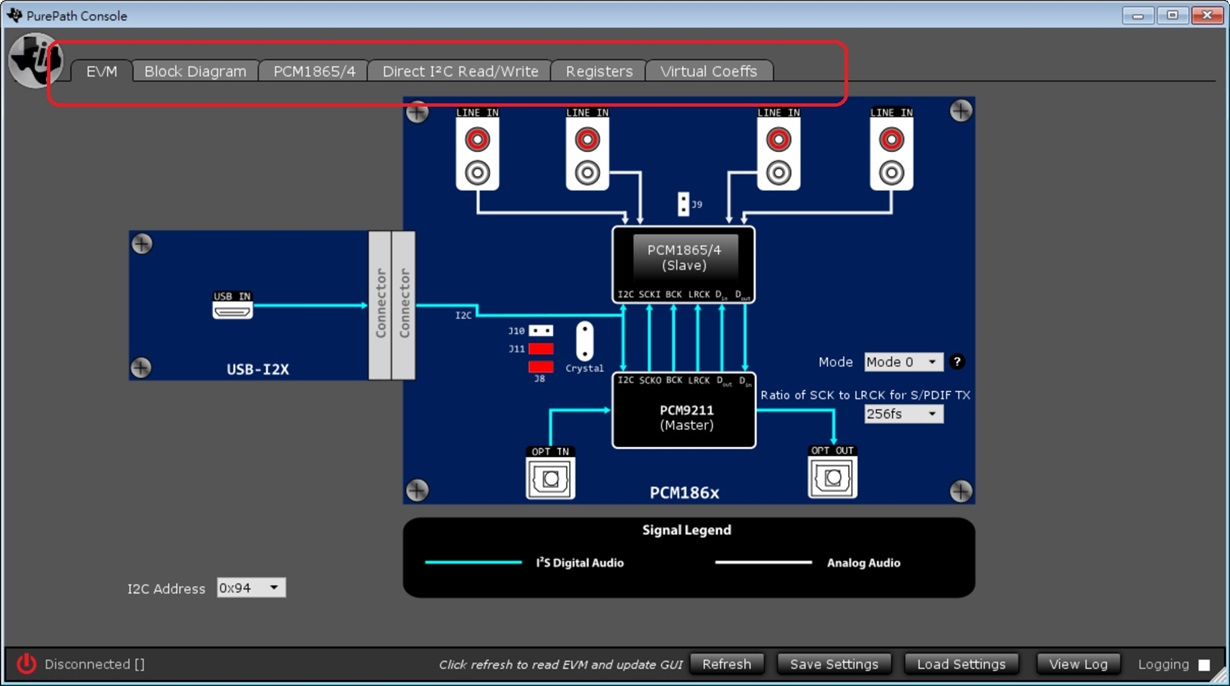Toggle the red J8 jumper
This screenshot has height=686, width=1230.
click(541, 367)
